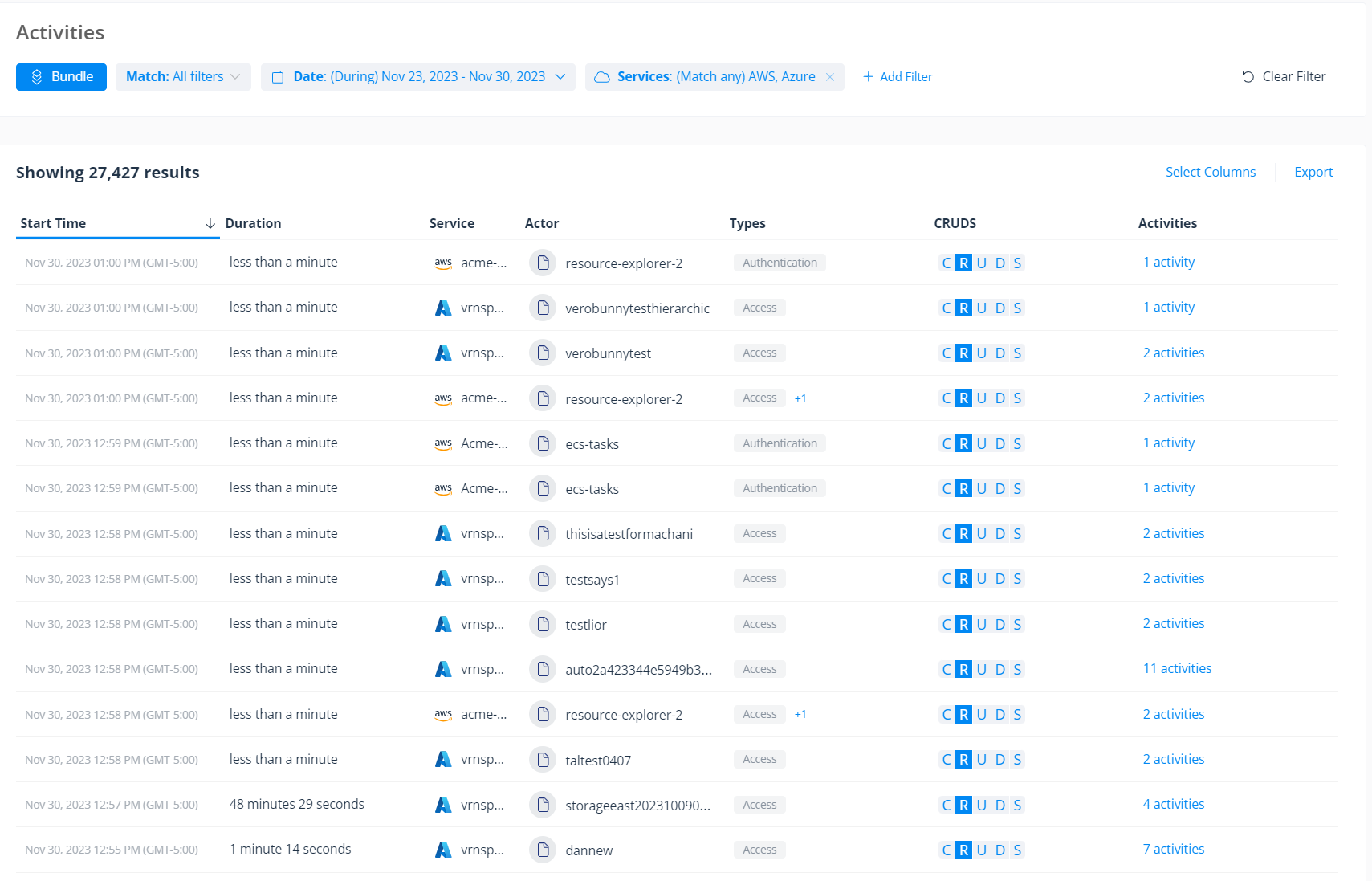This screenshot has height=881, width=1372.
Task: Remove the Services filter using its X
Action: pyautogui.click(x=829, y=76)
